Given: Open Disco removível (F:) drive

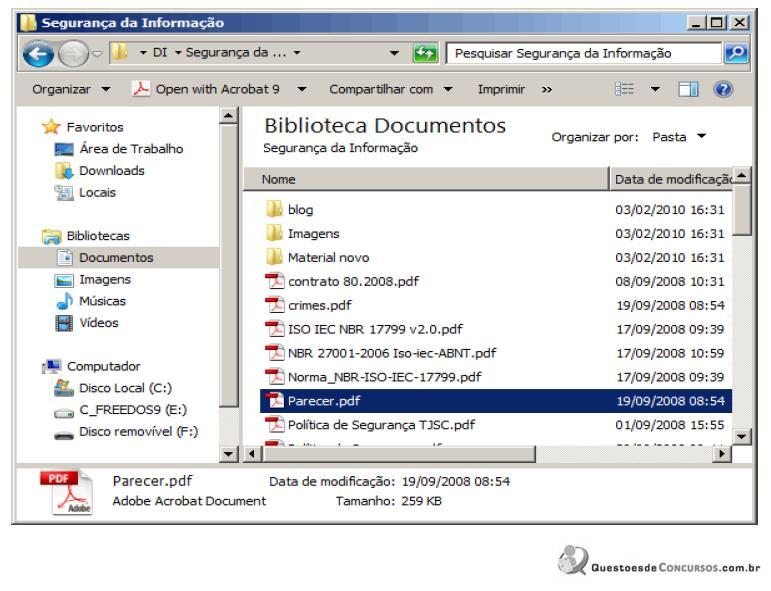Looking at the screenshot, I should (x=138, y=432).
